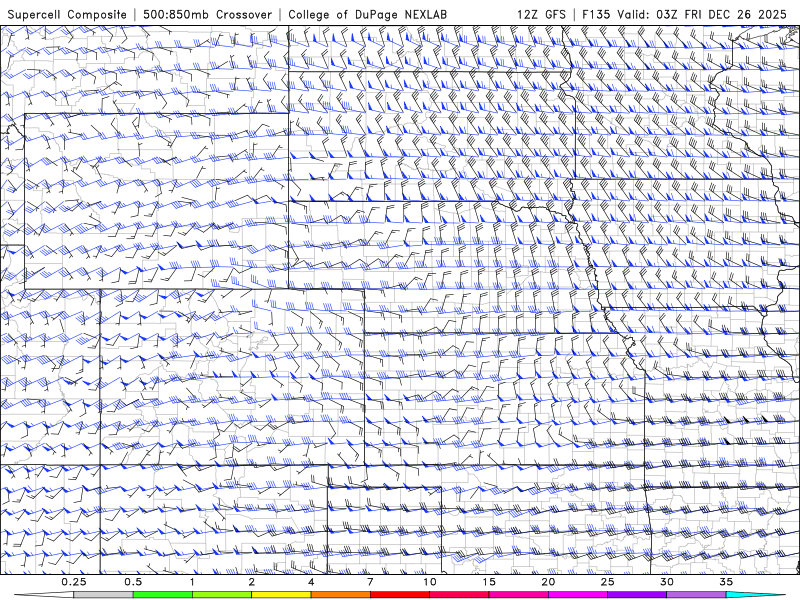Select the '15' scale label
Viewport: 800px width, 600px height.
pyautogui.click(x=489, y=582)
